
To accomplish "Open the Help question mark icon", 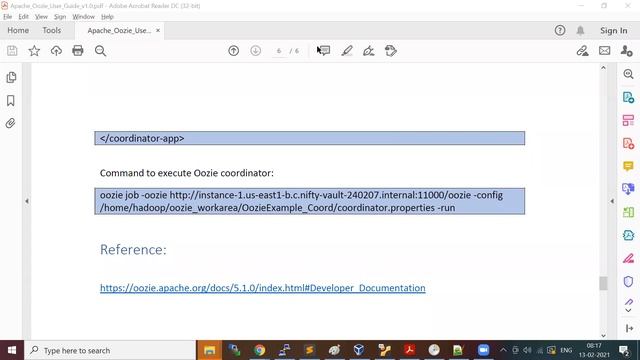I will 560,30.
